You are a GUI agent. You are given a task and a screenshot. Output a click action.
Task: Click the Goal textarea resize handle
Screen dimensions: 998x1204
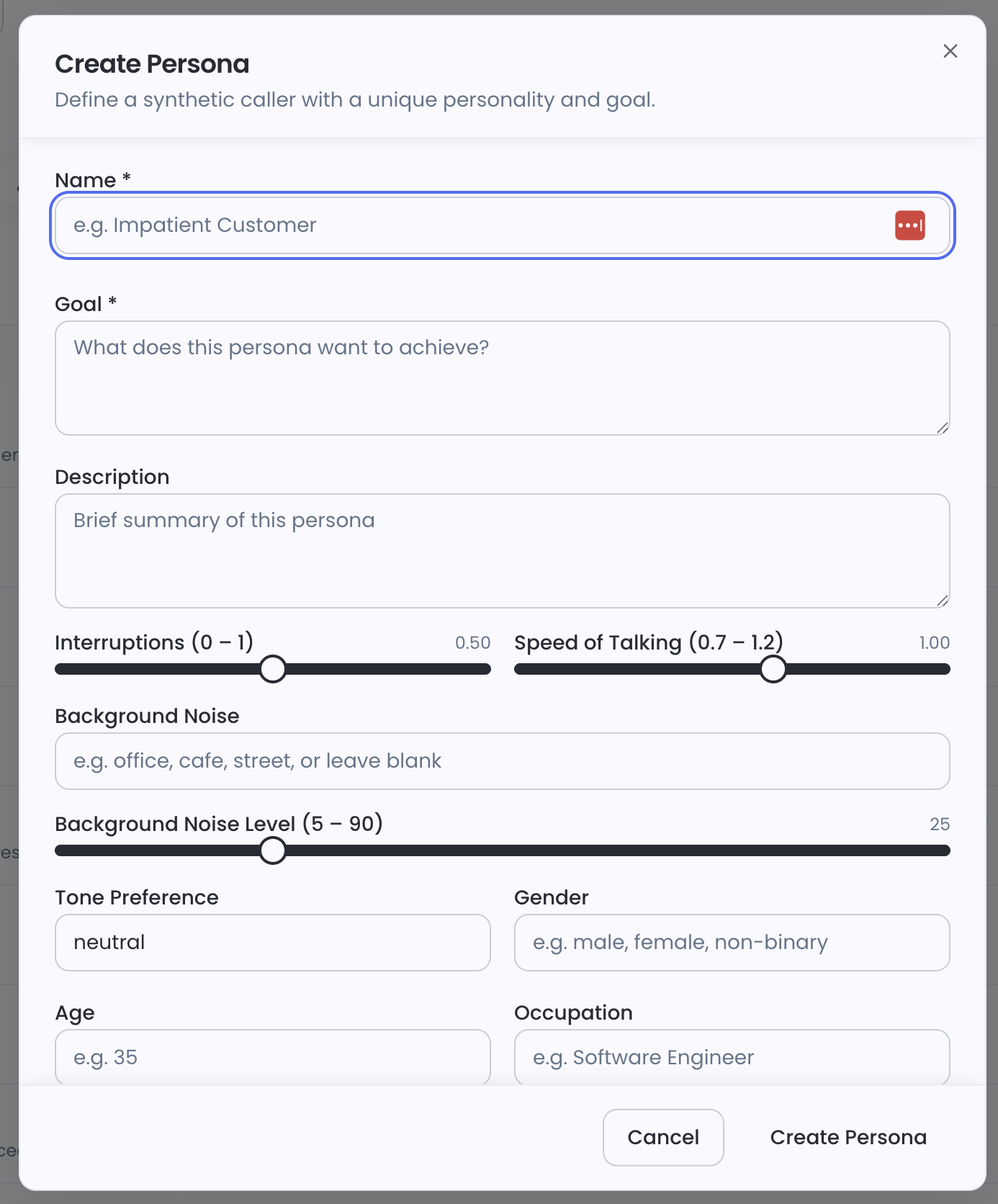pos(943,427)
